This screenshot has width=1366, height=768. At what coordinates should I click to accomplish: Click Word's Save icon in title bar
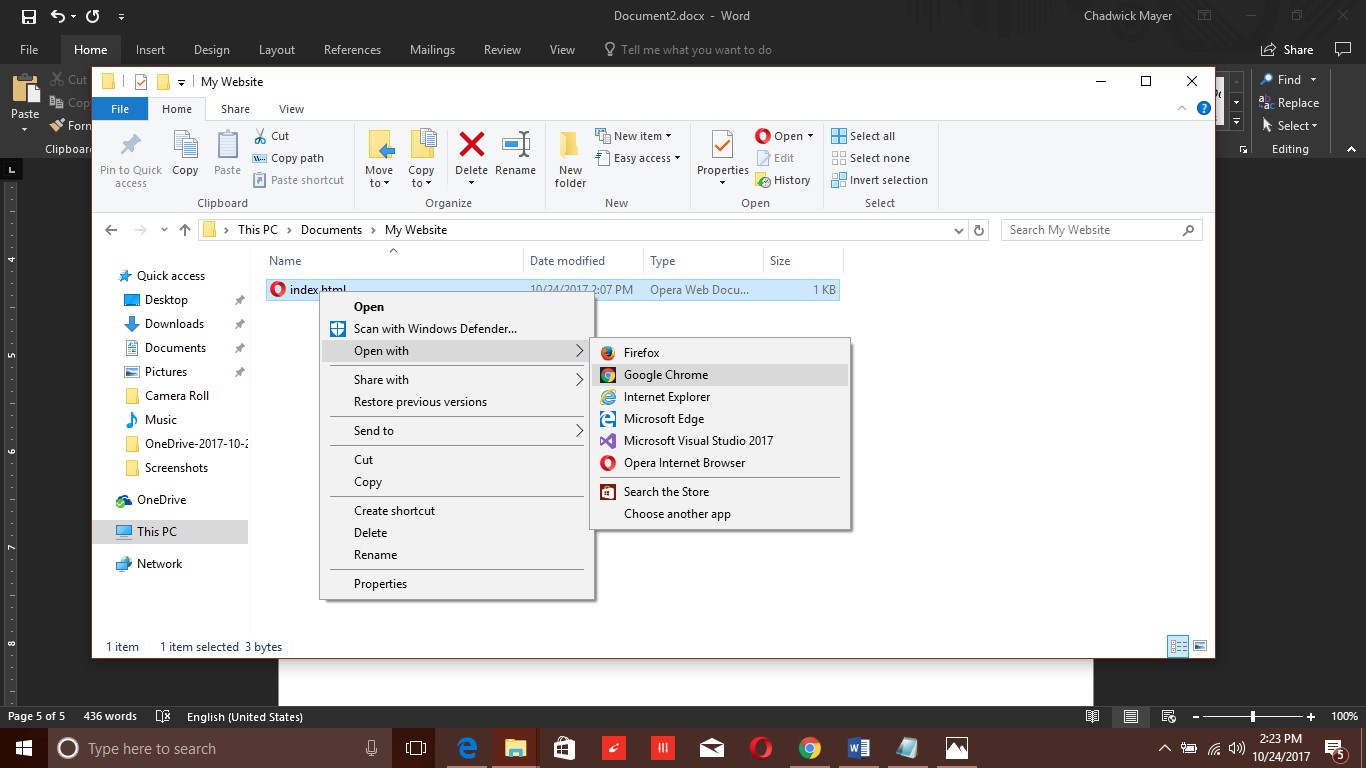click(28, 16)
